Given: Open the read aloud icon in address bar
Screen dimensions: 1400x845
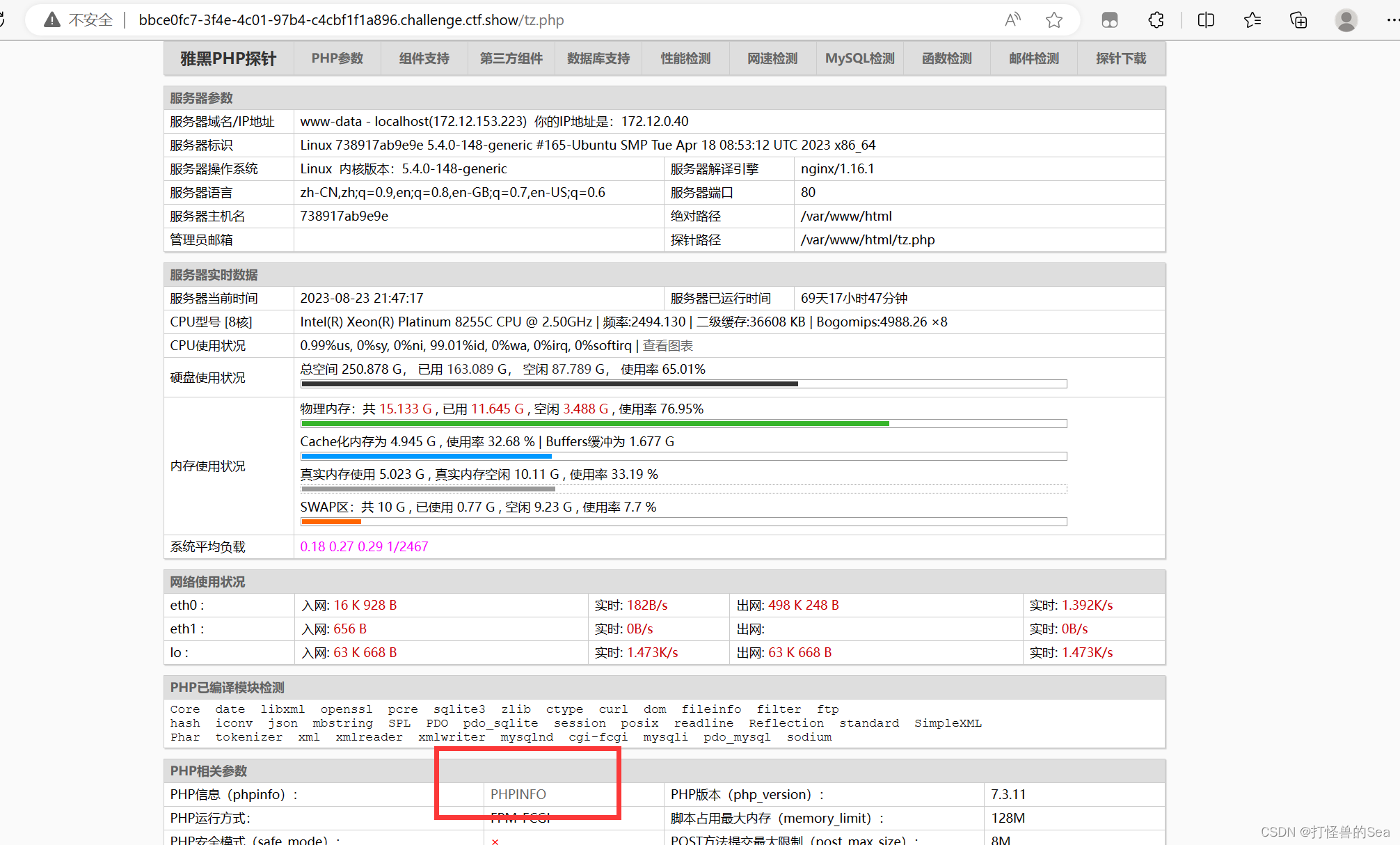Looking at the screenshot, I should click(x=1012, y=19).
